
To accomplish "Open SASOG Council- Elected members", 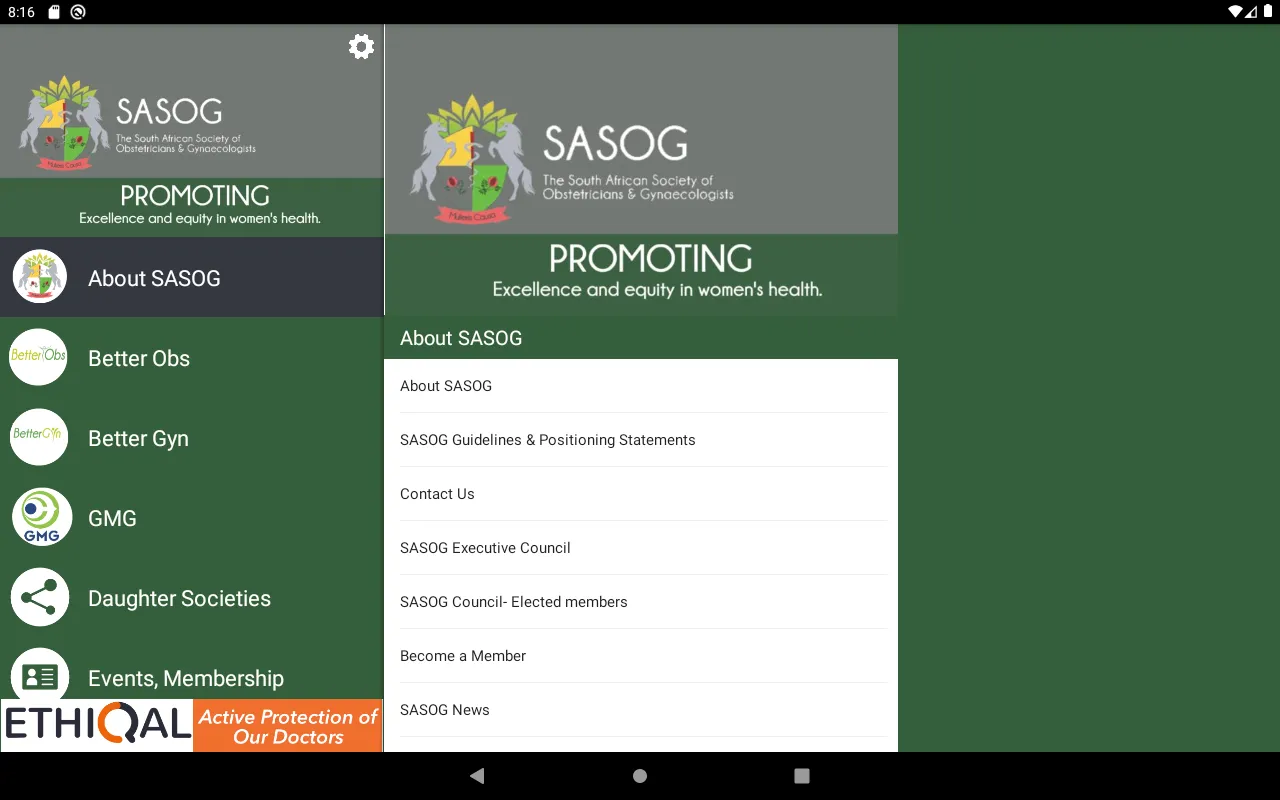I will [641, 602].
